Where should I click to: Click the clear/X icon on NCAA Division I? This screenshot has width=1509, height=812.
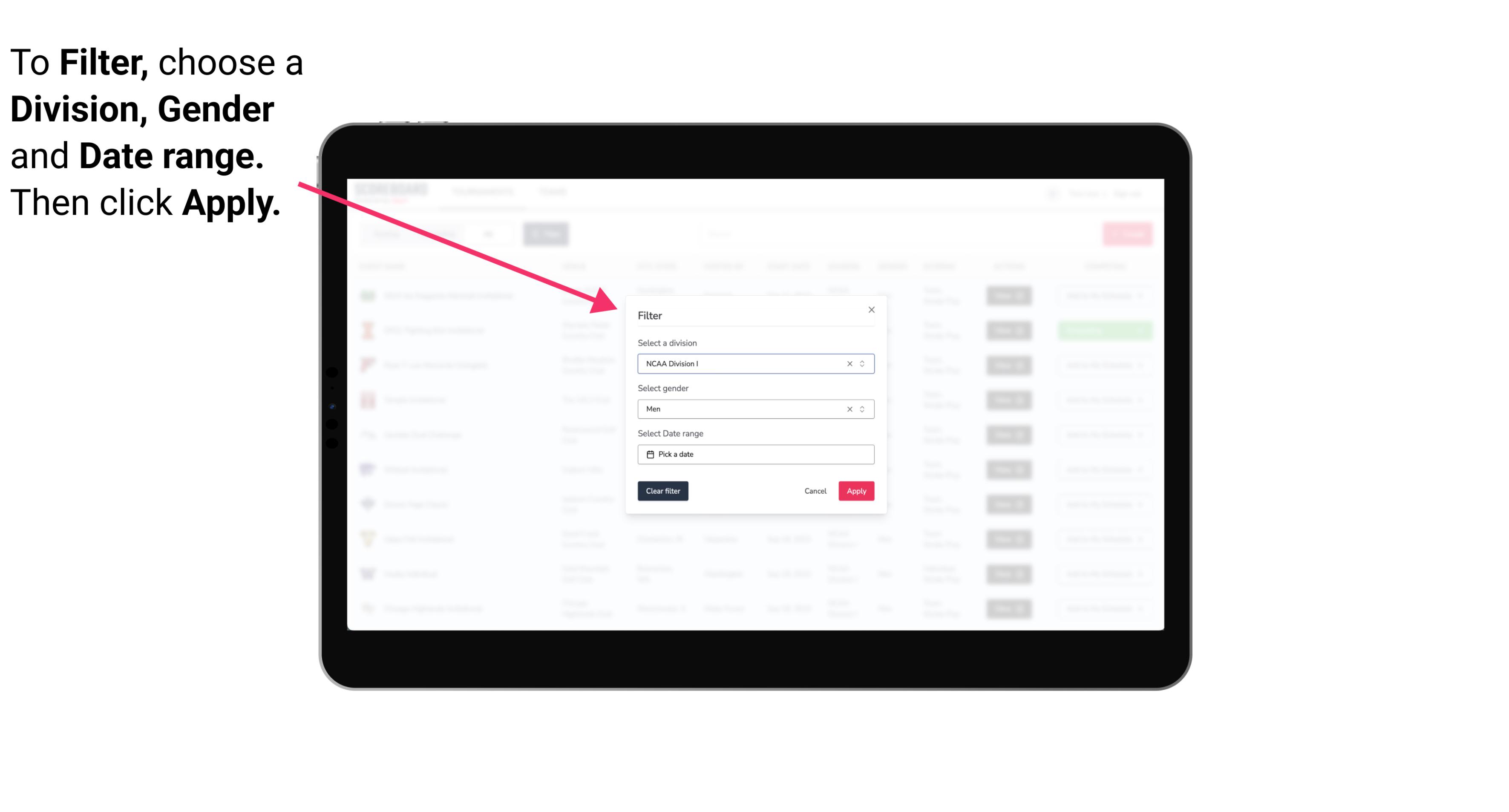pos(848,363)
